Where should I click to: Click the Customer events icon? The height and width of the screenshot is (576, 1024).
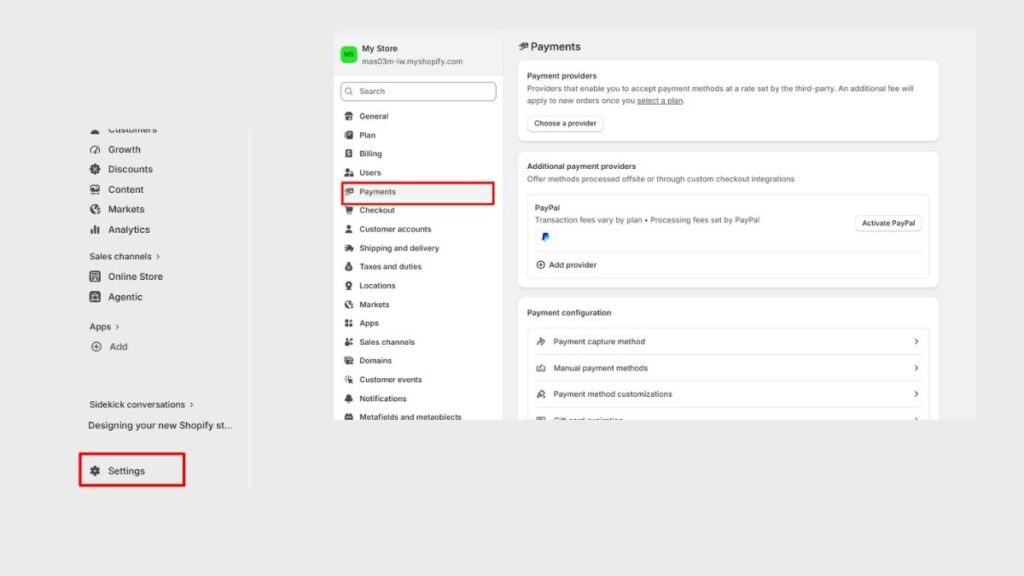coord(349,379)
